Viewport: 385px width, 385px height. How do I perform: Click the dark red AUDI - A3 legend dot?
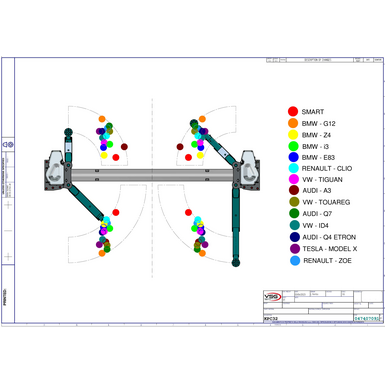tap(294, 190)
